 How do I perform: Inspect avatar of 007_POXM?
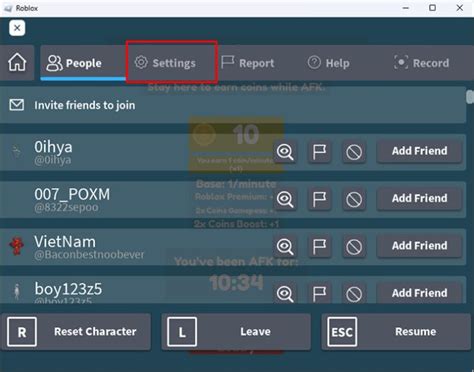[285, 200]
